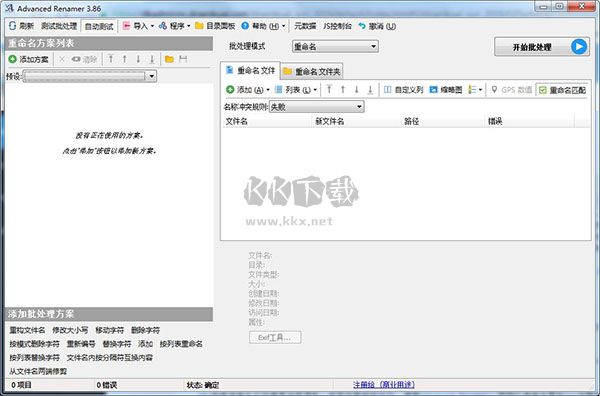Add the 从文件名两端修剪 trim method
The image size is (600, 396).
(x=38, y=371)
